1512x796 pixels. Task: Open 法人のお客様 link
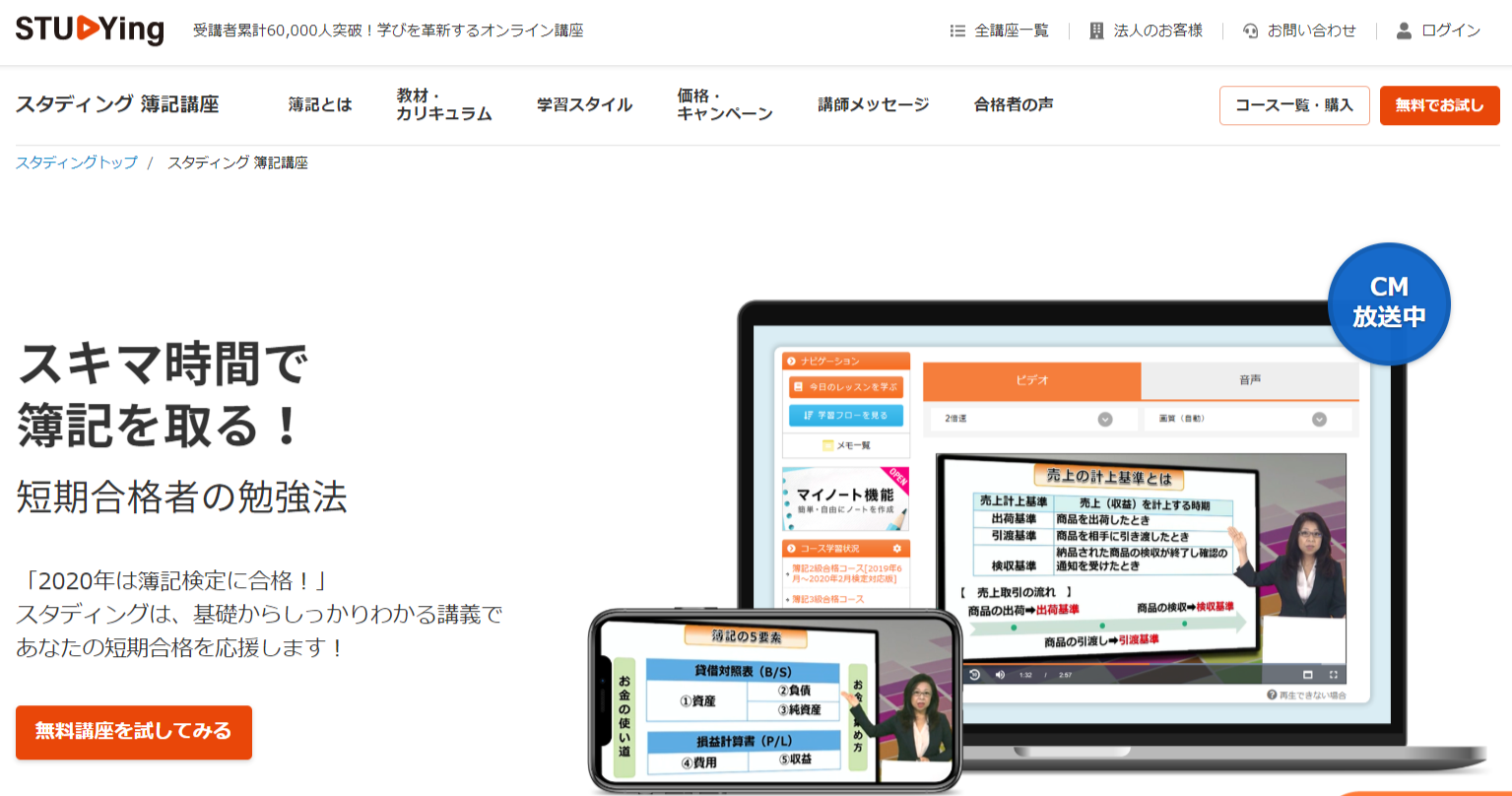coord(1158,31)
